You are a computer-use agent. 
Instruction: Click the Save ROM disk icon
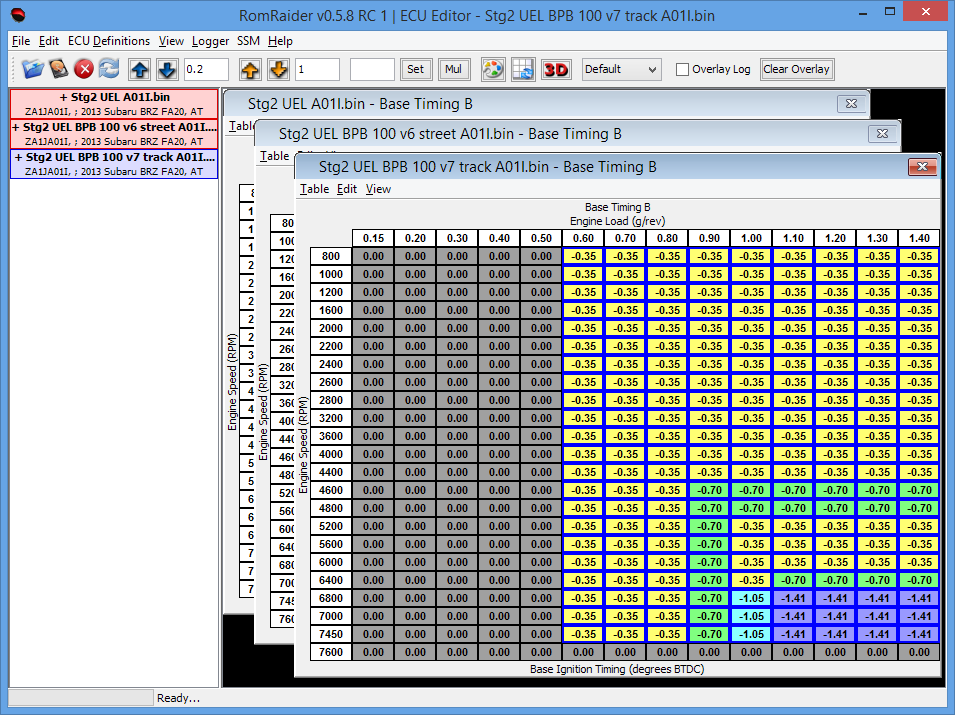coord(59,69)
